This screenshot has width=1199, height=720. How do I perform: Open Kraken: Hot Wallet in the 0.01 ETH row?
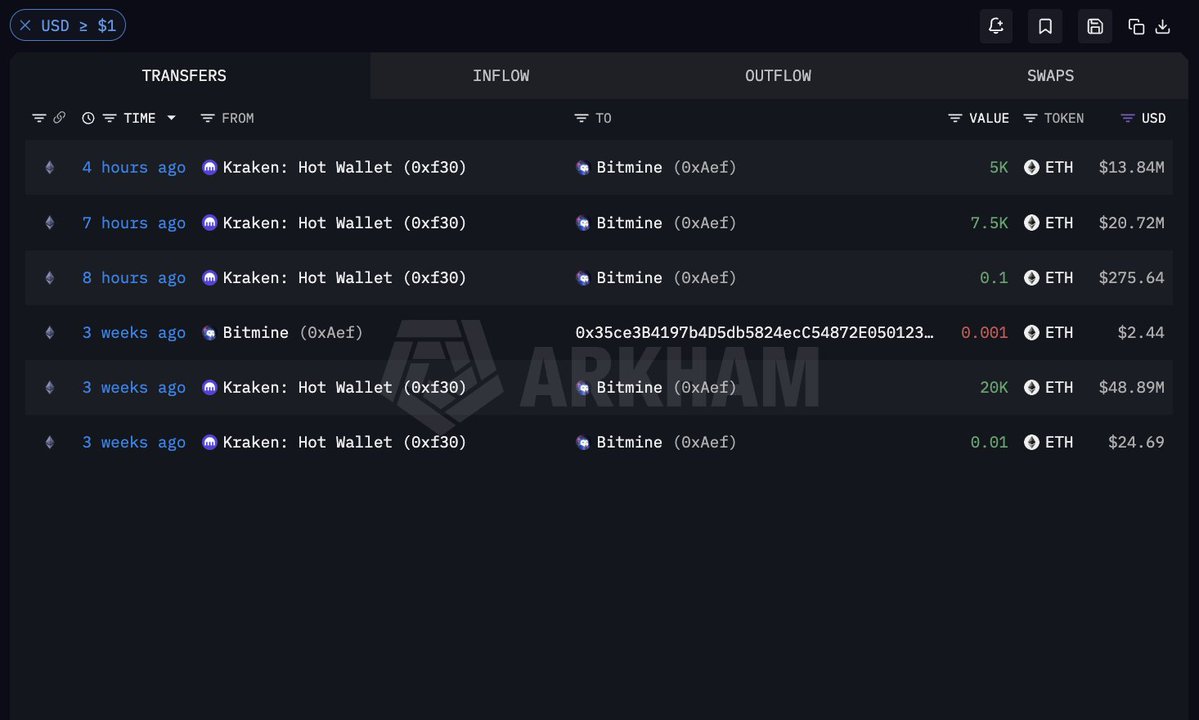(344, 443)
